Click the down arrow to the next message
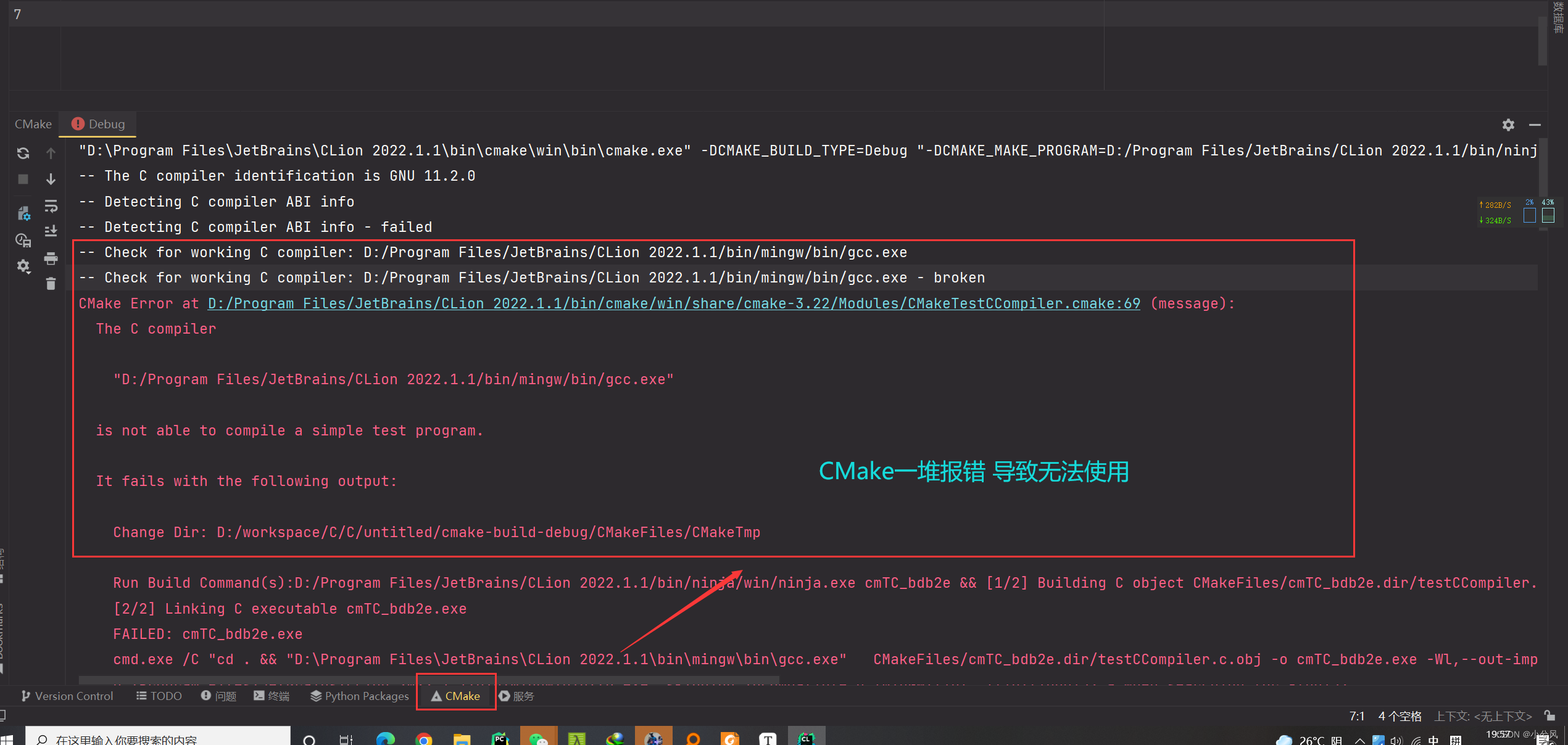The height and width of the screenshot is (745, 1568). tap(51, 179)
